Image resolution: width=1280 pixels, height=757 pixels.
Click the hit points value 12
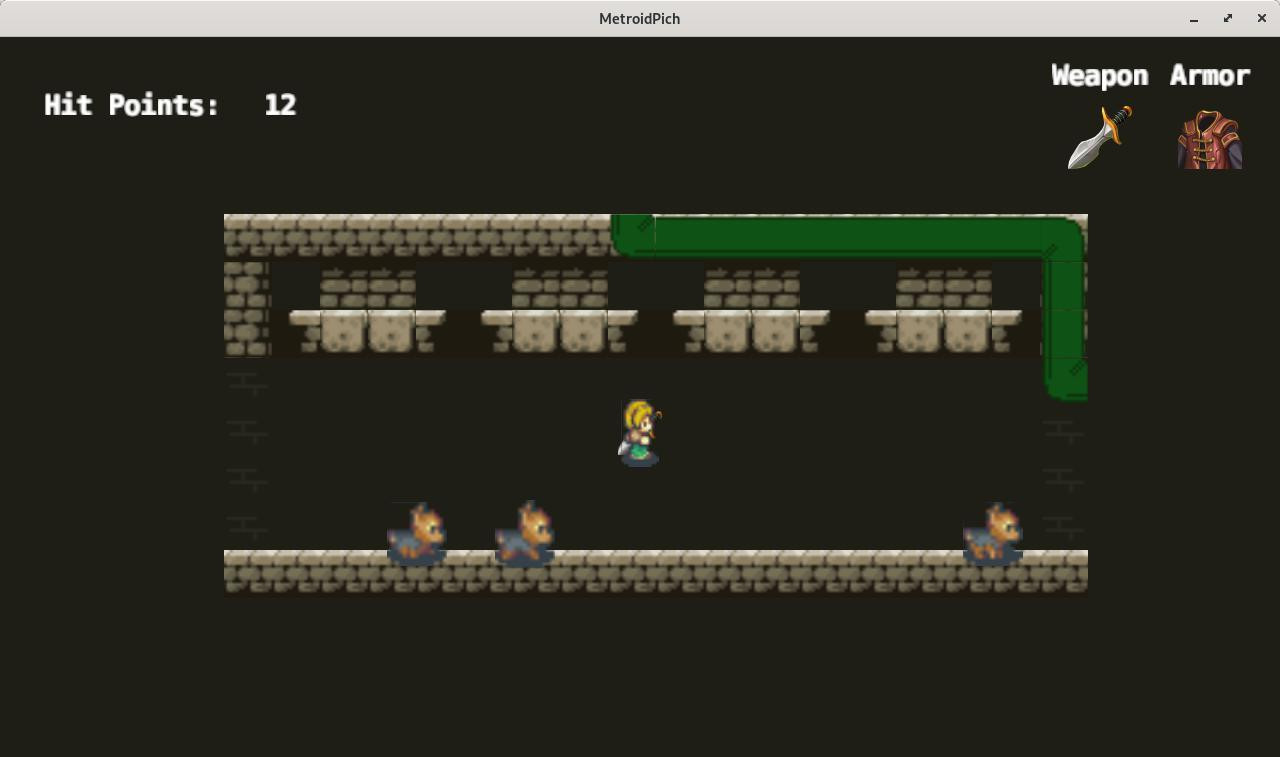pyautogui.click(x=280, y=105)
